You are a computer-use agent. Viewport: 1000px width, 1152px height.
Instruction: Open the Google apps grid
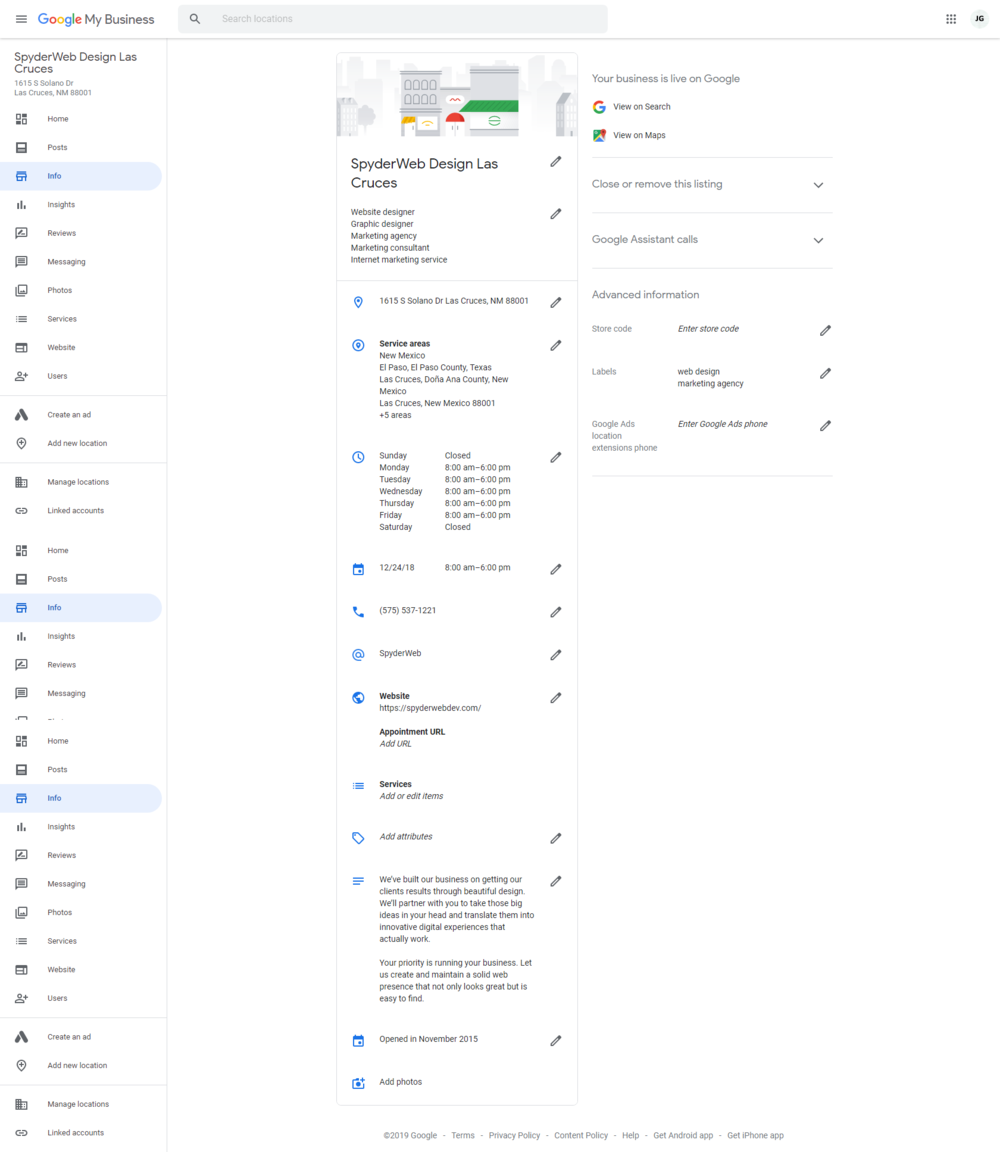(x=951, y=19)
